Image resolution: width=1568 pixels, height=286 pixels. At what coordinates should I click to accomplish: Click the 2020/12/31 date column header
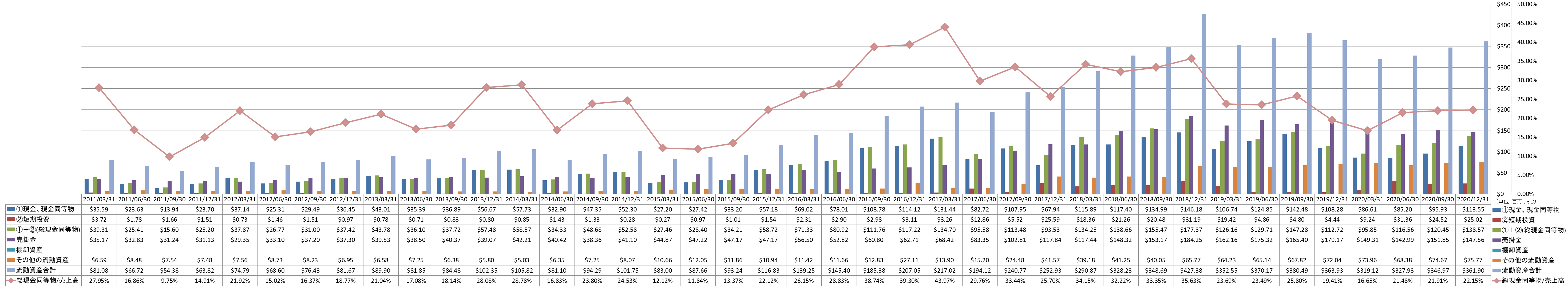[x=1472, y=199]
